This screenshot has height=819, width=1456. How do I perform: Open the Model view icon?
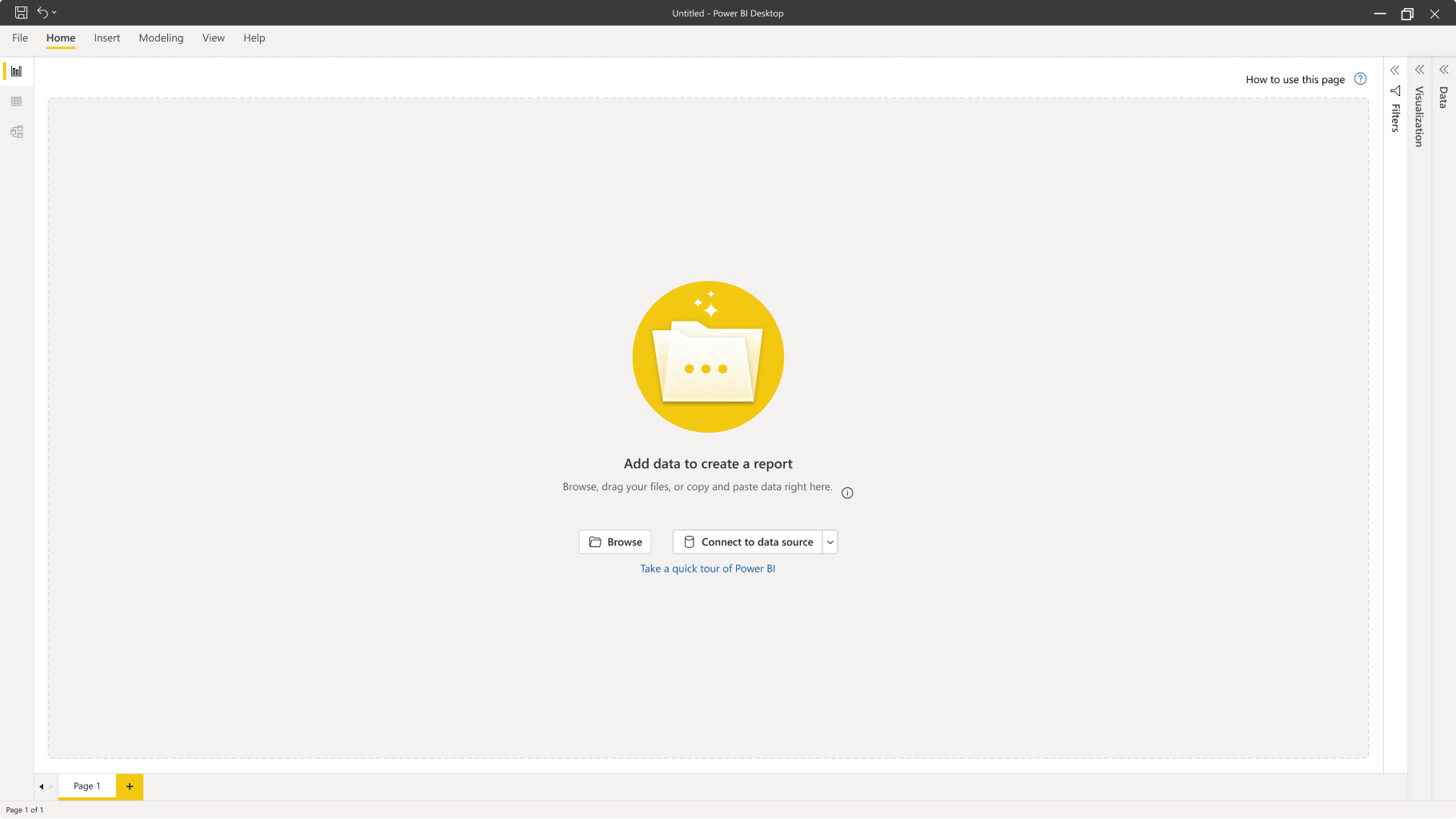pyautogui.click(x=16, y=132)
